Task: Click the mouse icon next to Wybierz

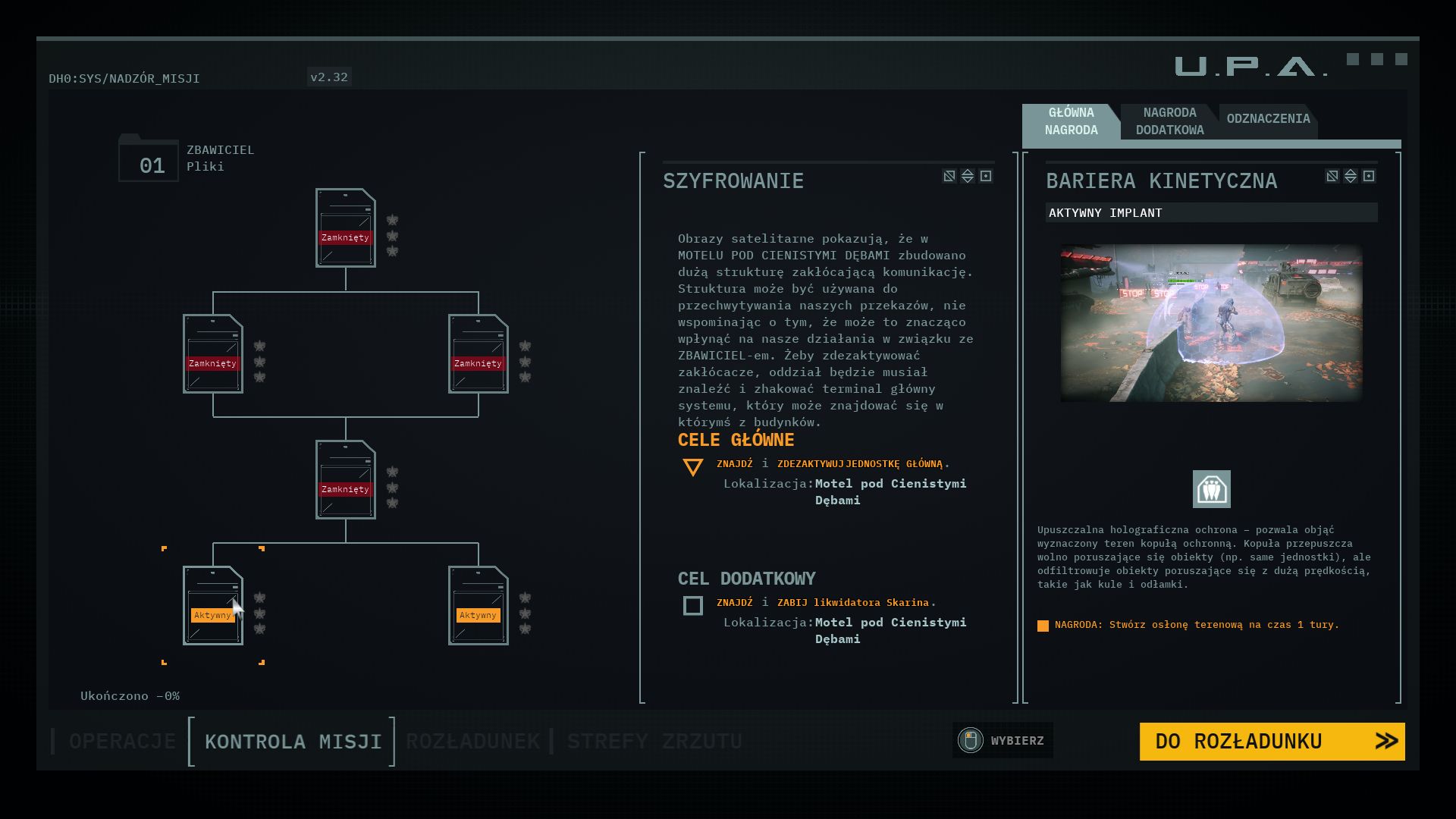Action: [970, 740]
